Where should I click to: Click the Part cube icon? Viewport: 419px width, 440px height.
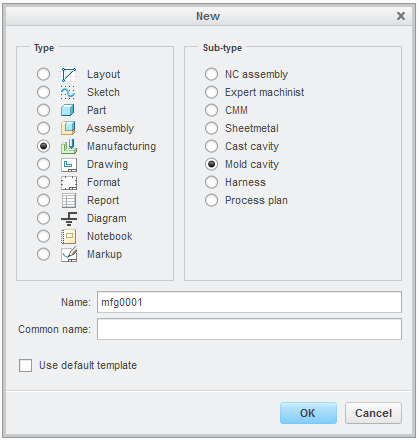tap(69, 110)
